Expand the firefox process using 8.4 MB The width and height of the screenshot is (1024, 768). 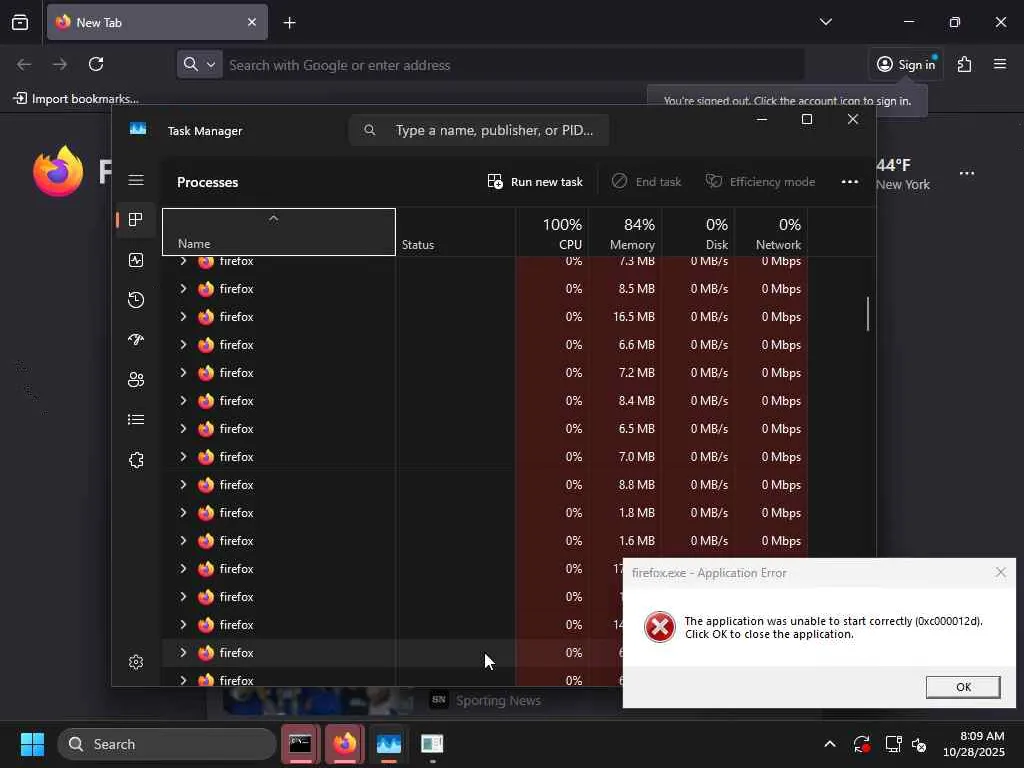click(x=184, y=400)
